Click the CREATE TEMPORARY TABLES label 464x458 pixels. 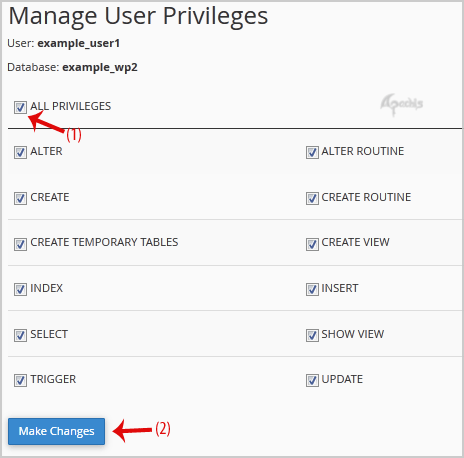coord(104,242)
